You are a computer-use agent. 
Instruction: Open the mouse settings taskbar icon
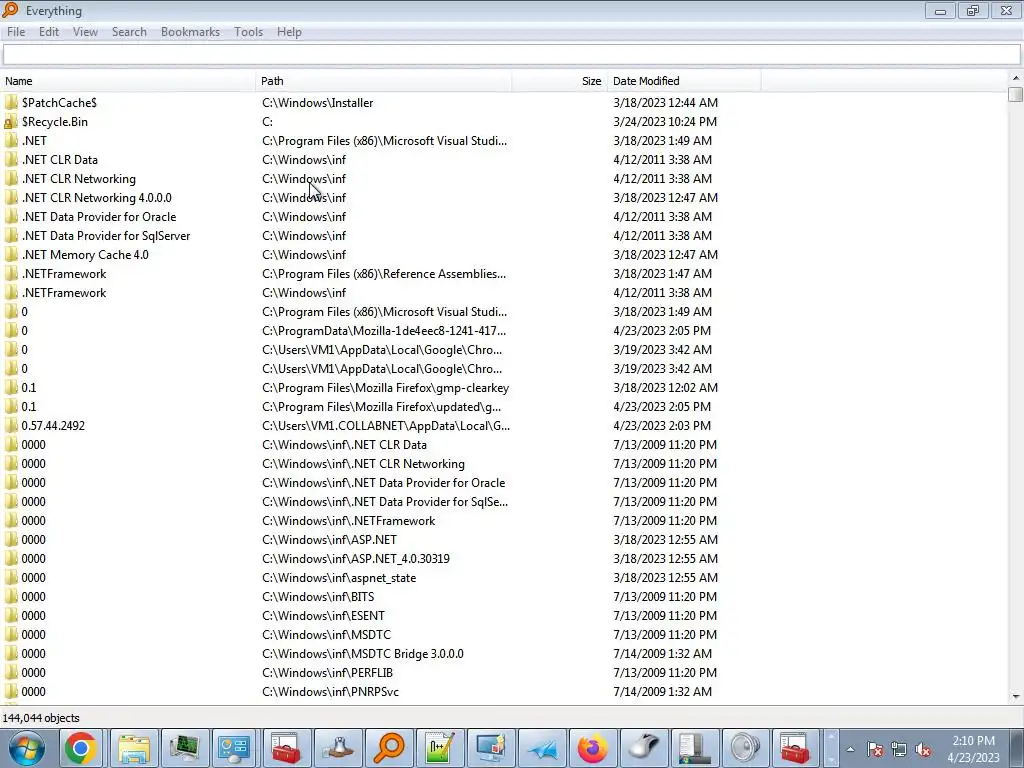click(x=643, y=748)
